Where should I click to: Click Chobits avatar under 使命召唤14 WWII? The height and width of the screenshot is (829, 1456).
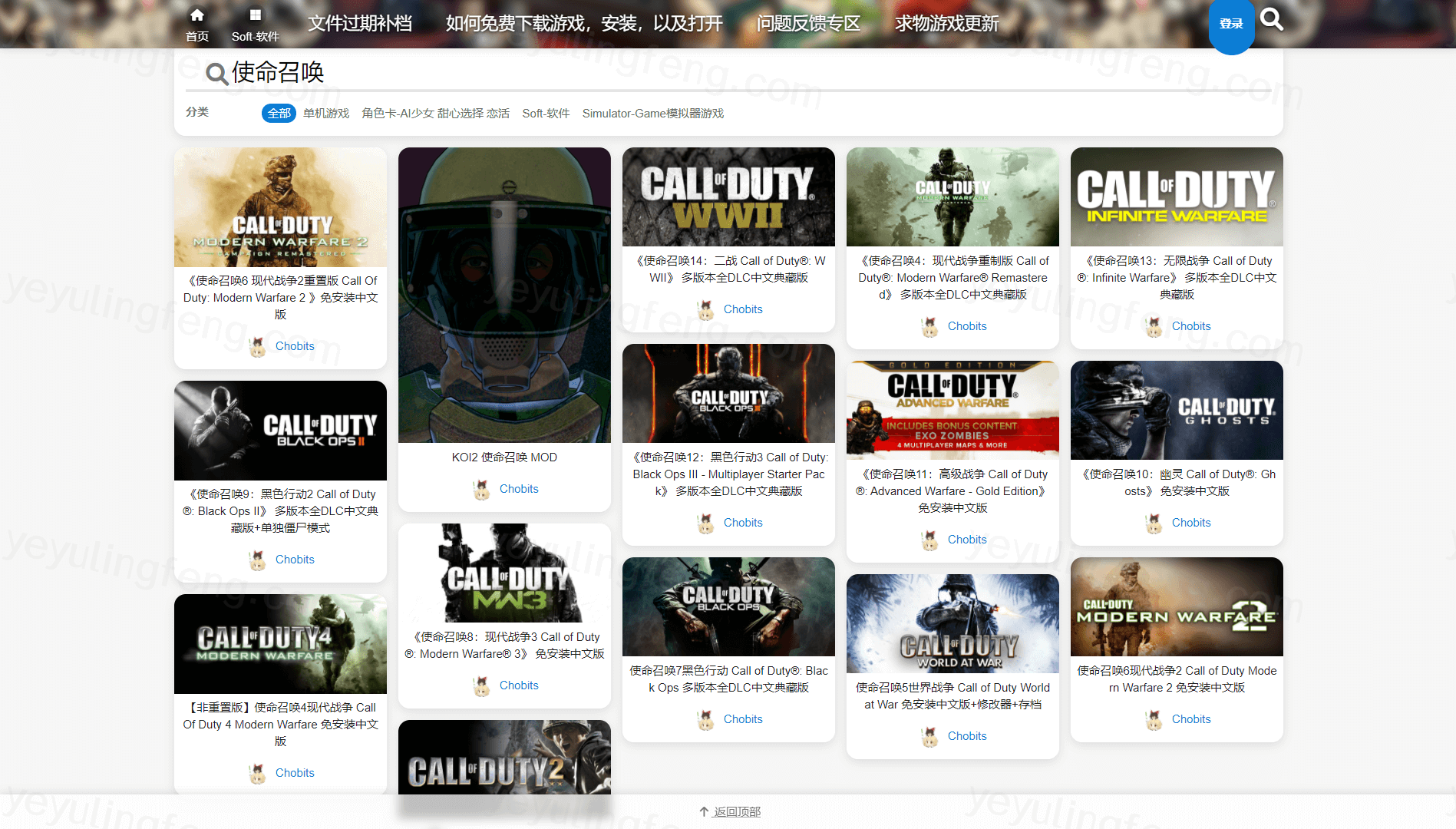point(706,309)
